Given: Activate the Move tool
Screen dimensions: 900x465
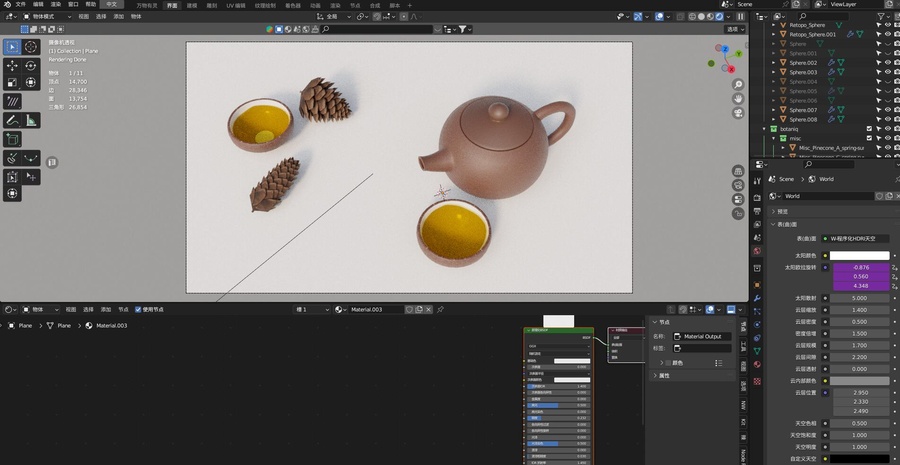Looking at the screenshot, I should pyautogui.click(x=12, y=66).
